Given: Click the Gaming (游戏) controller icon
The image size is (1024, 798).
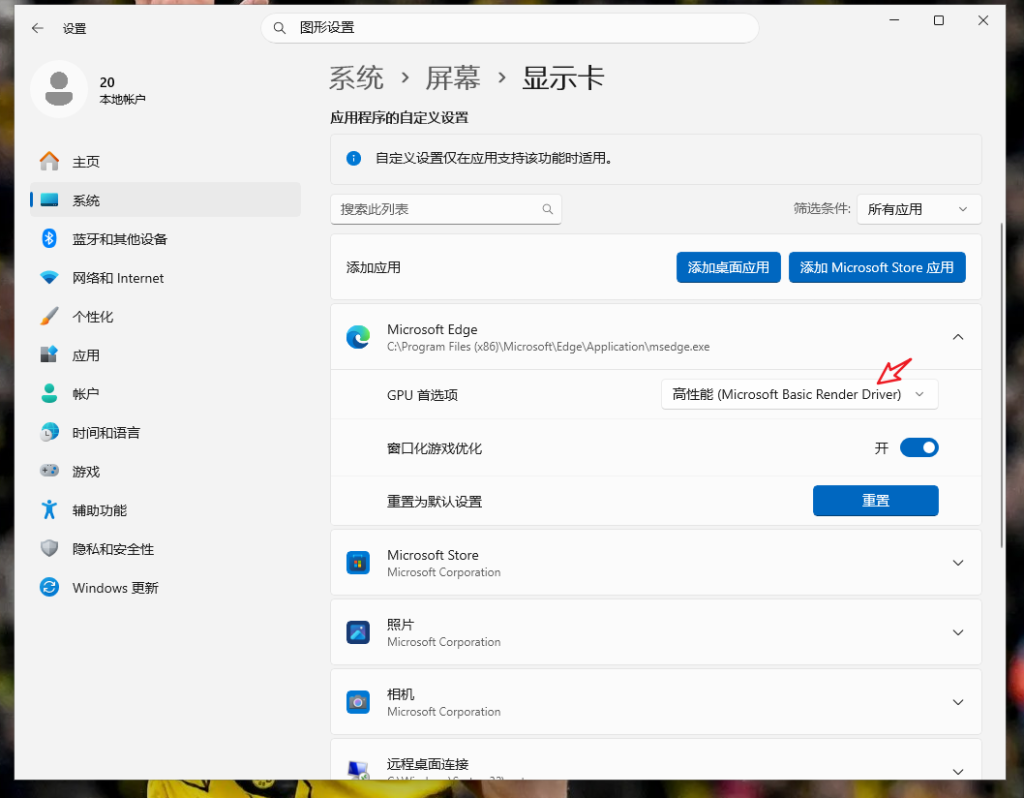Looking at the screenshot, I should click(x=49, y=471).
